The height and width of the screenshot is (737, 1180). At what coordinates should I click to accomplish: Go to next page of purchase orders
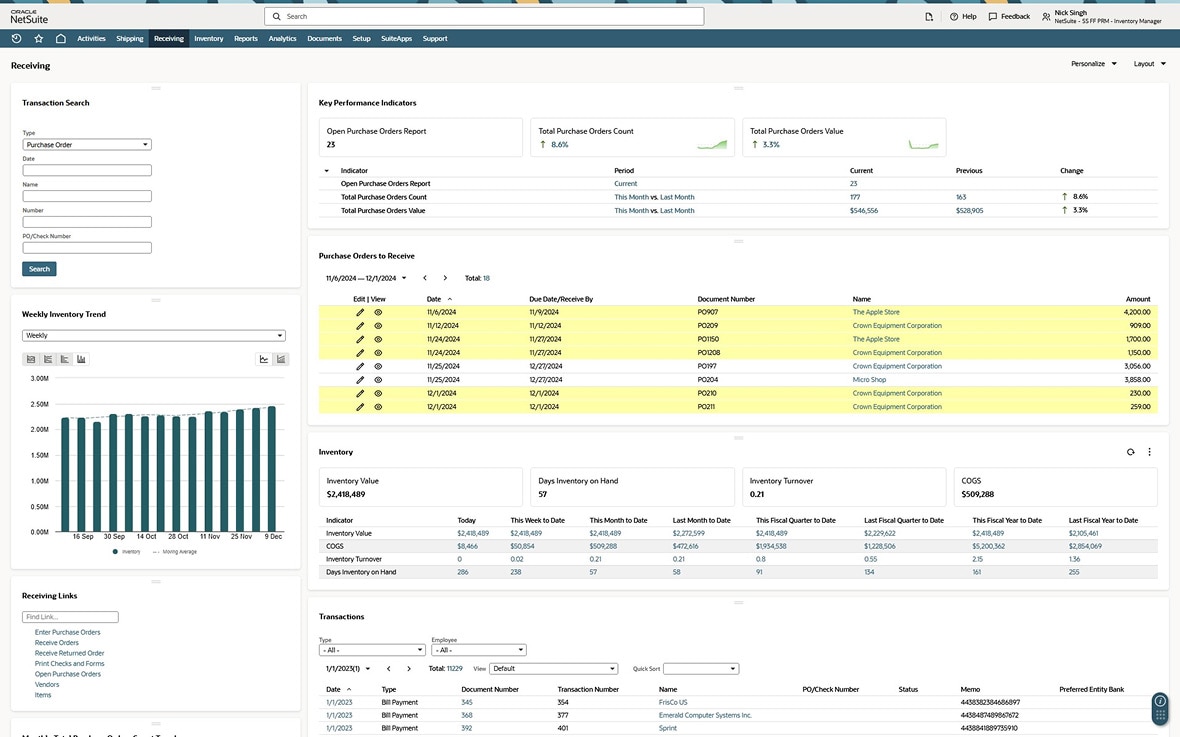coord(445,278)
